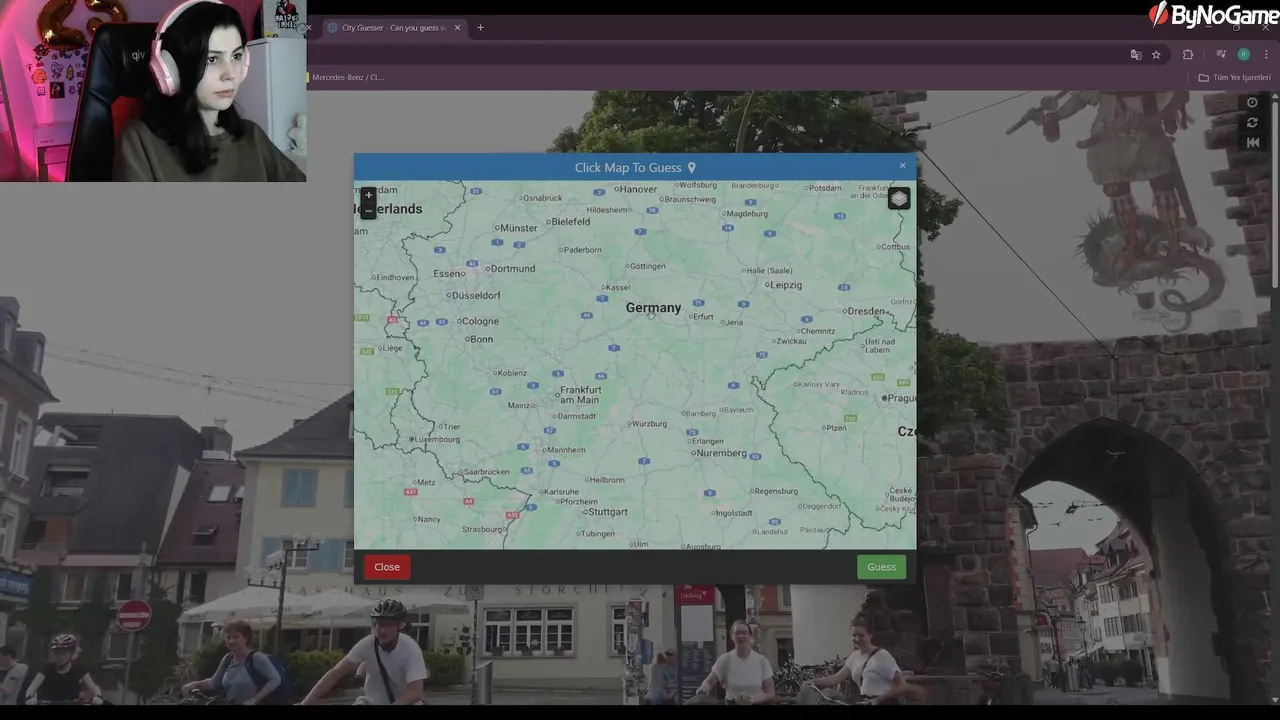Click Mannheim on the map
1280x720 pixels.
click(564, 450)
